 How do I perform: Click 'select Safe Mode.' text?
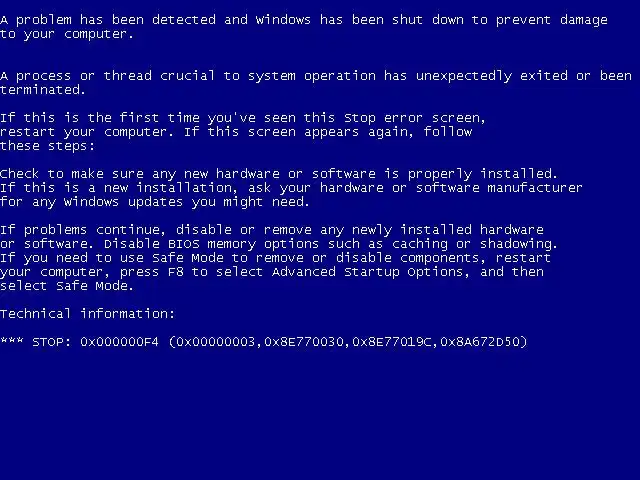coord(67,286)
